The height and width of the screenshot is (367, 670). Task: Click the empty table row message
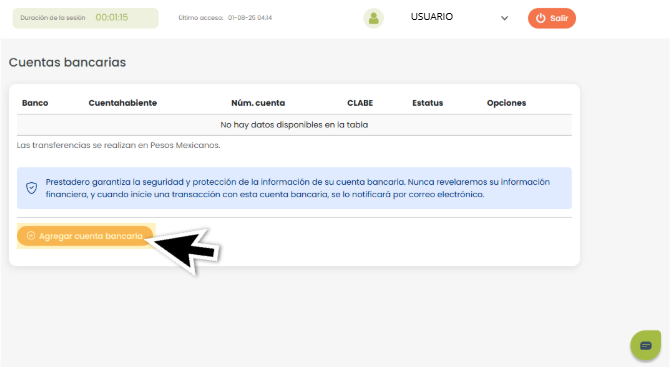coord(294,125)
